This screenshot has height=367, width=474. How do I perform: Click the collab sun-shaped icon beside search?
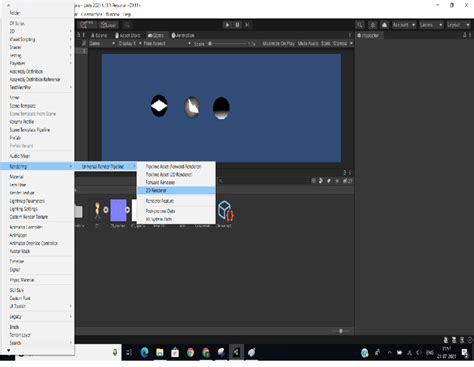tap(373, 25)
